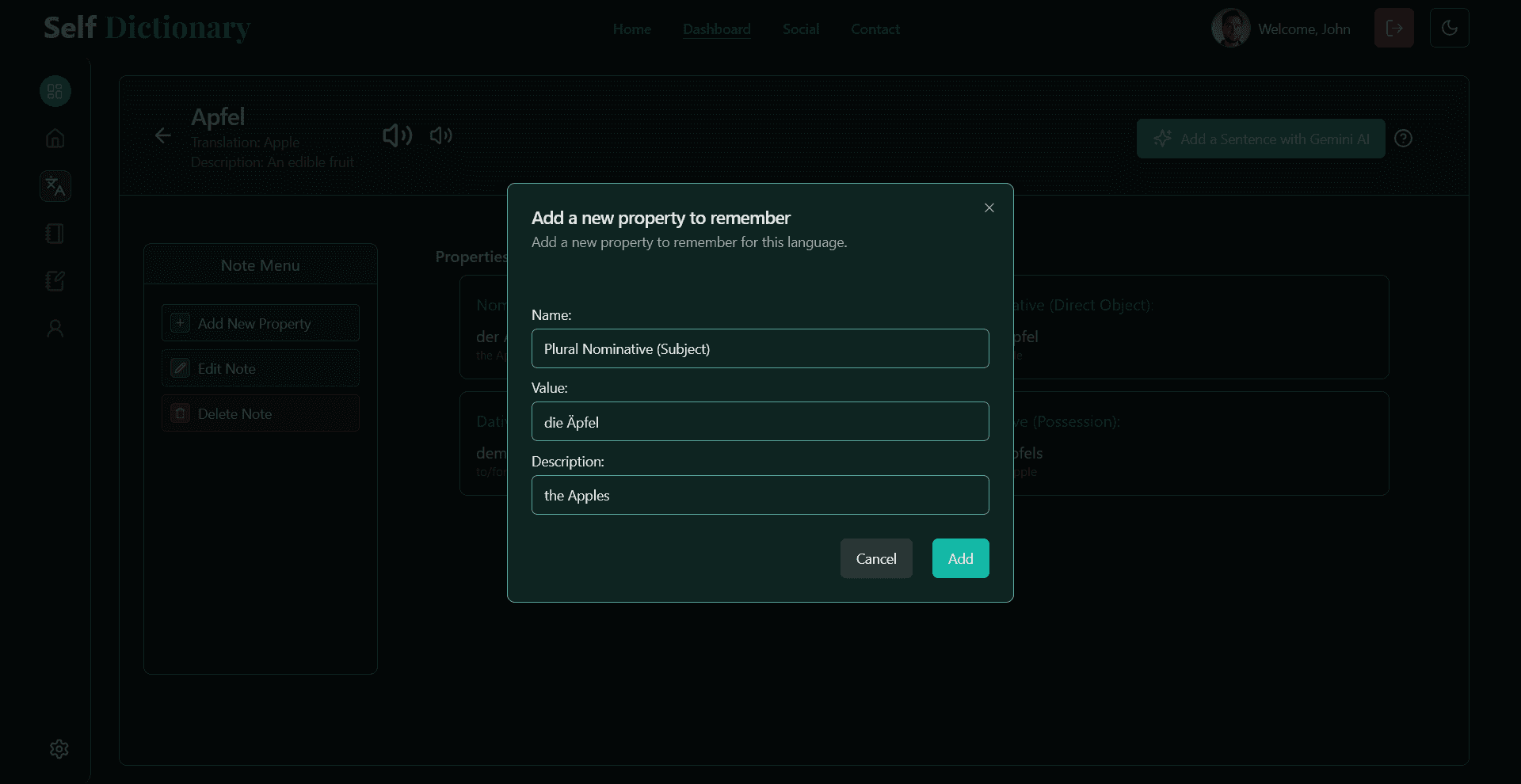
Task: Click the Self Dictionary logo
Action: click(147, 28)
